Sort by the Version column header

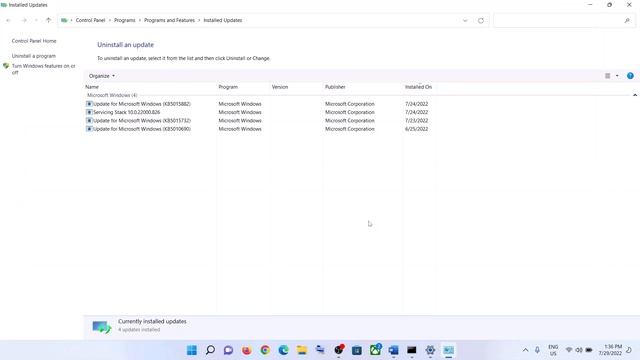click(x=280, y=87)
